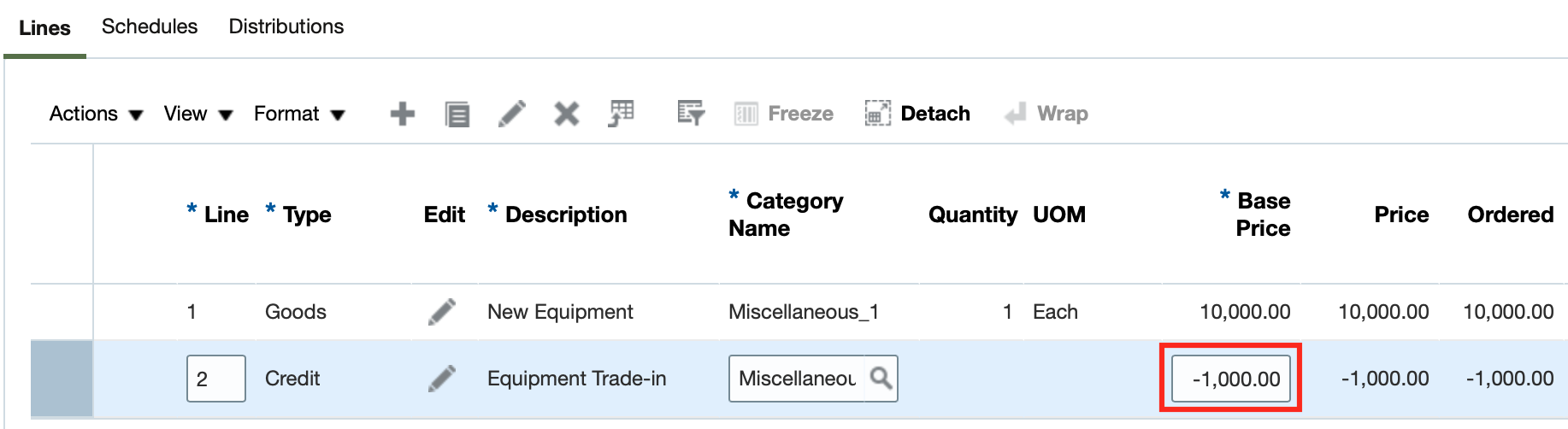Switch to the Schedules tab

[150, 26]
